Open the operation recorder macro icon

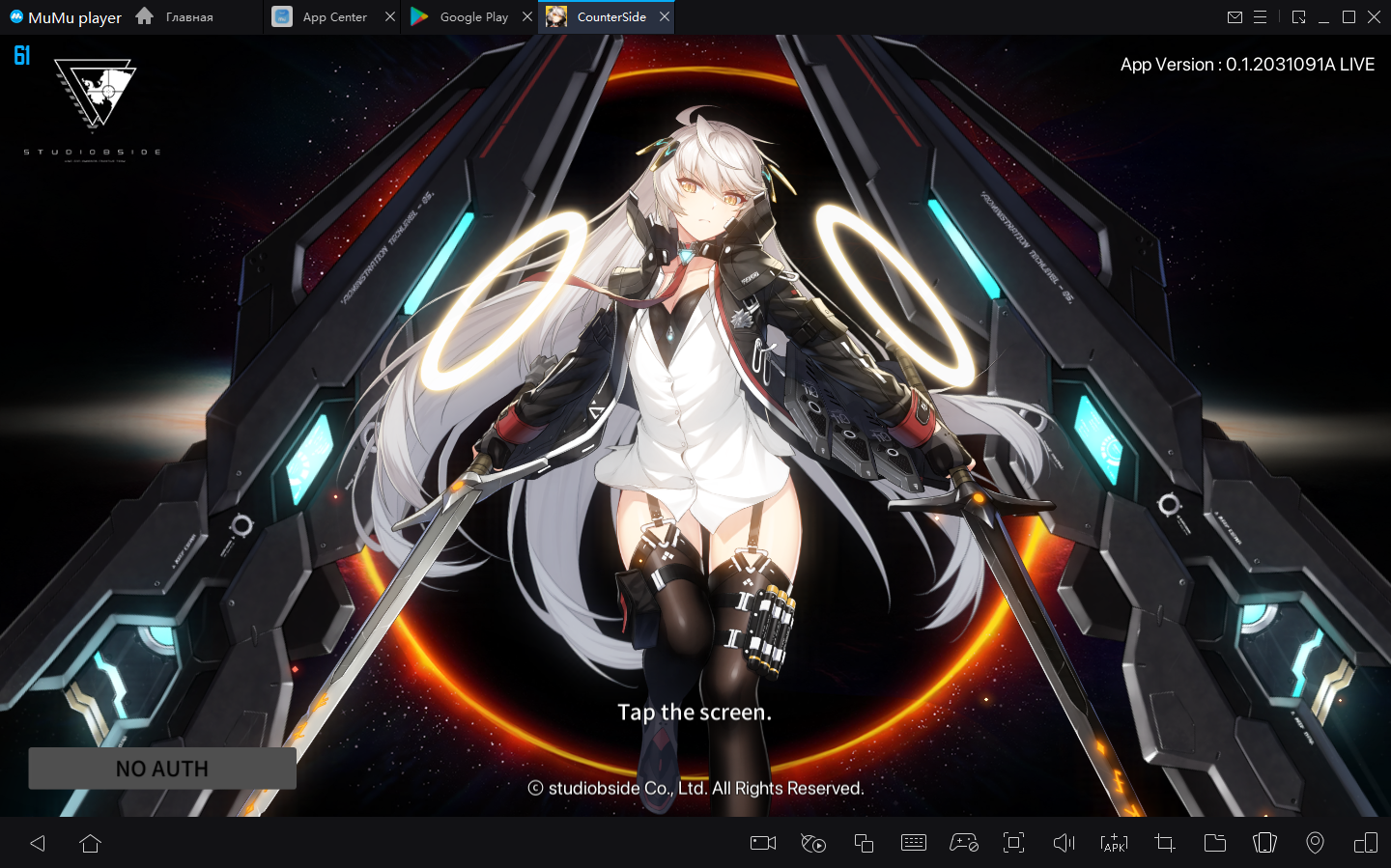(x=813, y=843)
